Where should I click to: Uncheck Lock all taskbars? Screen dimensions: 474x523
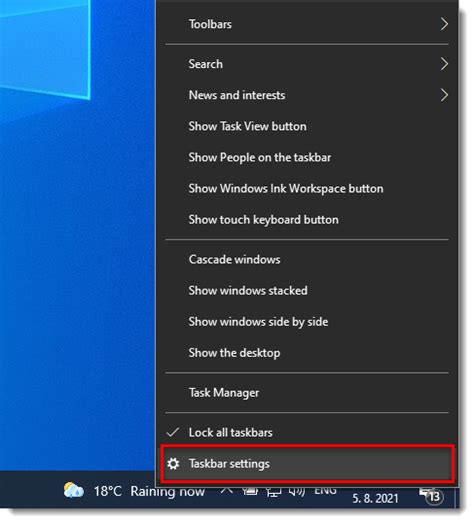point(307,432)
